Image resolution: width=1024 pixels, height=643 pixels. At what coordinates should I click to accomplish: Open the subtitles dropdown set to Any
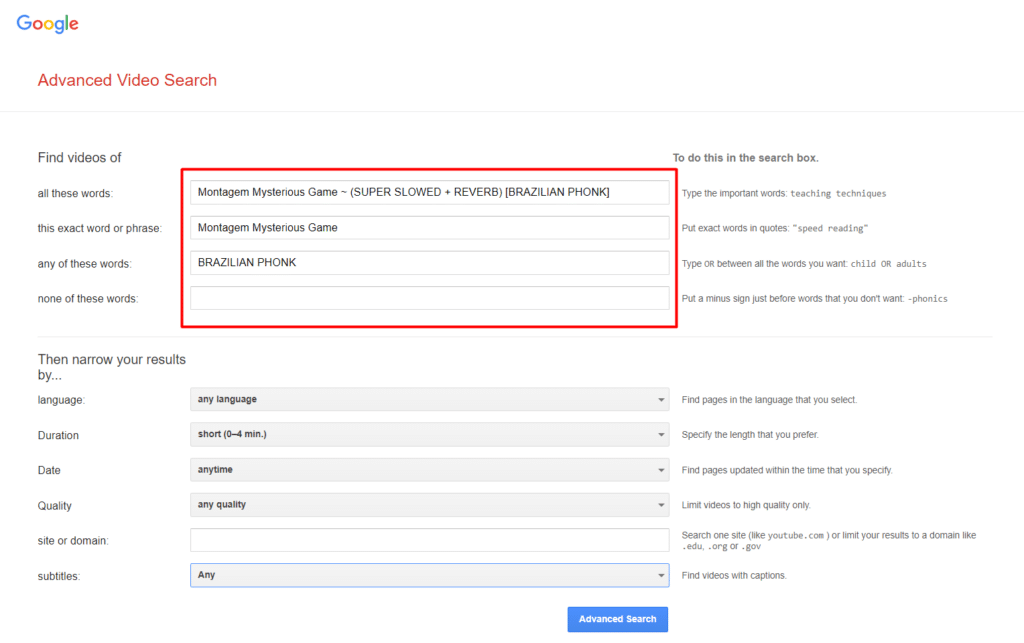(x=430, y=575)
